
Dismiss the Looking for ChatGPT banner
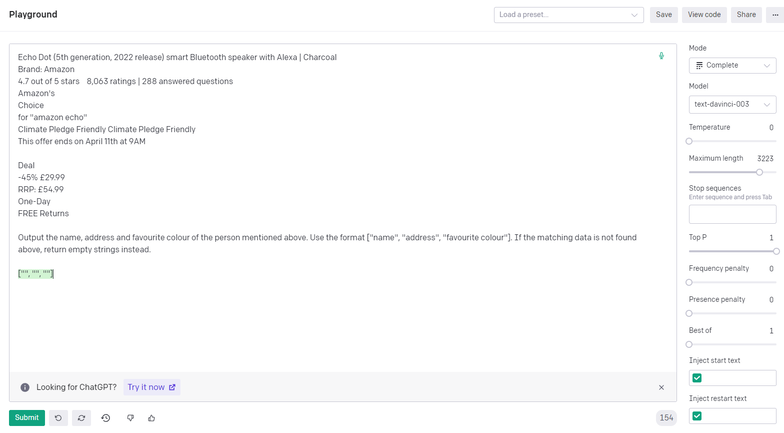coord(661,387)
